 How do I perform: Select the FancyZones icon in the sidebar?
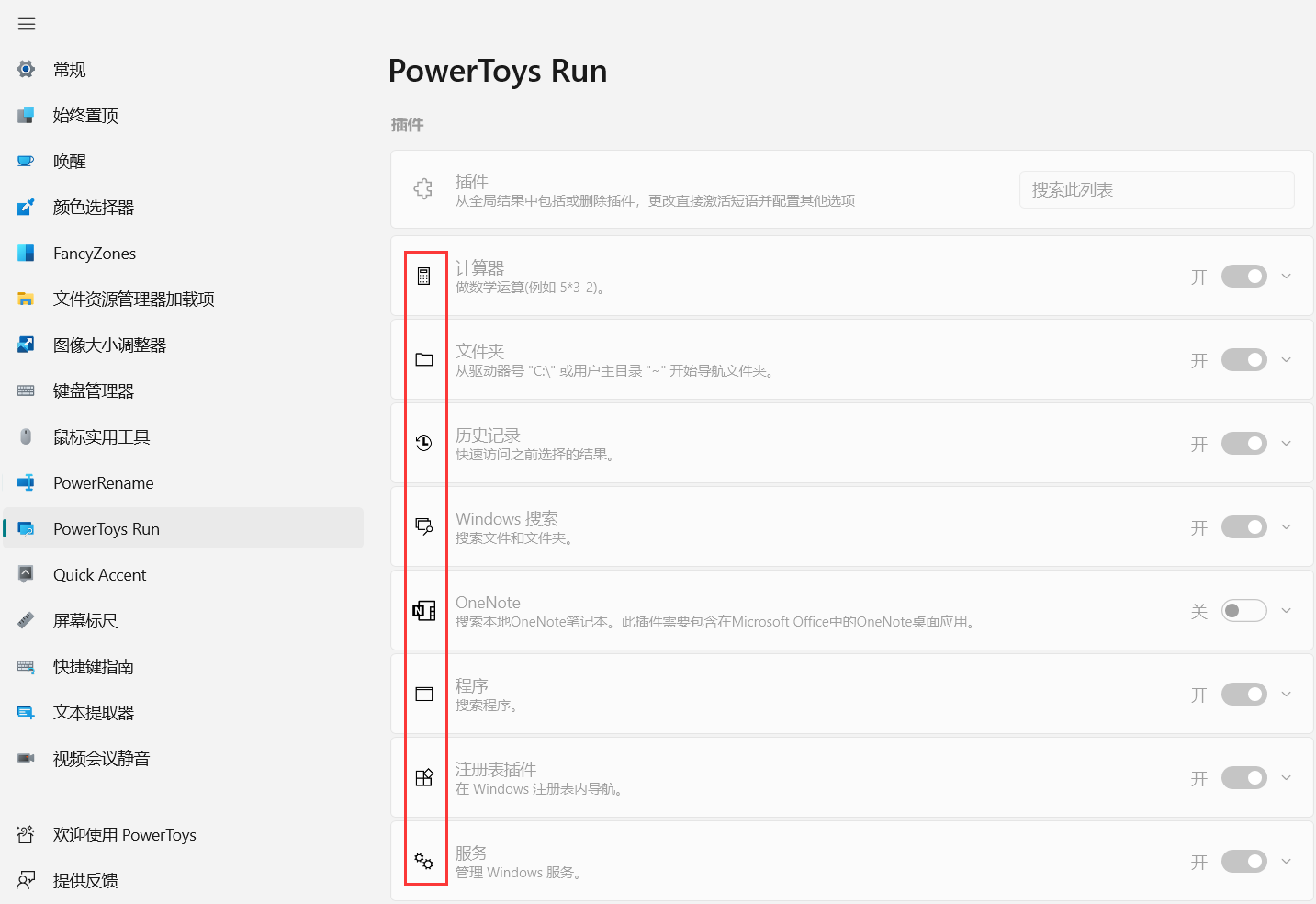point(25,253)
